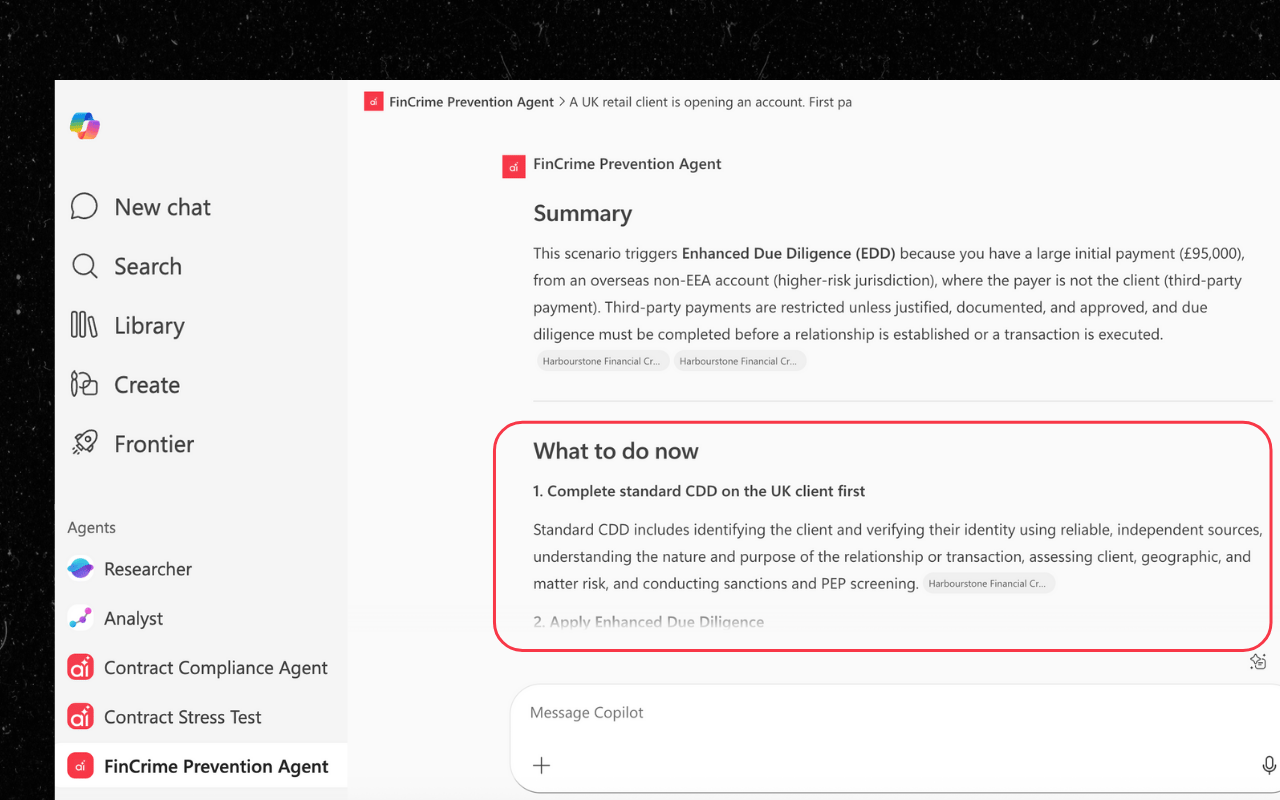Open Search in the sidebar

tap(126, 266)
